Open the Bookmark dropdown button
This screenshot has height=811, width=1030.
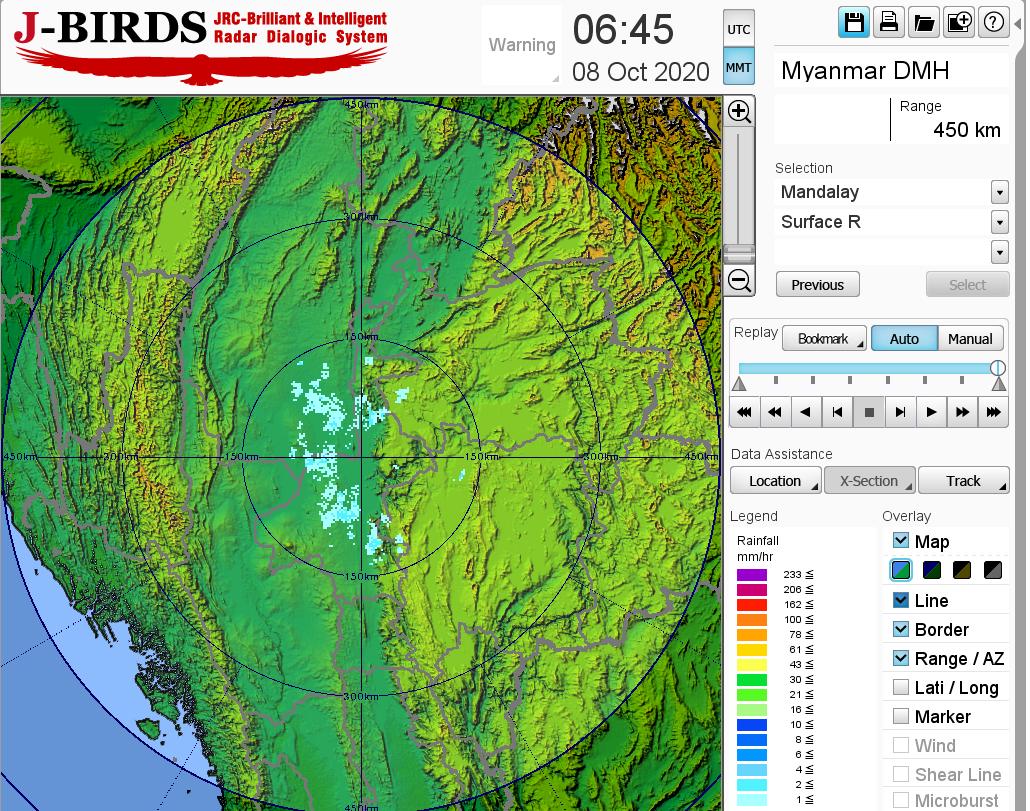824,339
